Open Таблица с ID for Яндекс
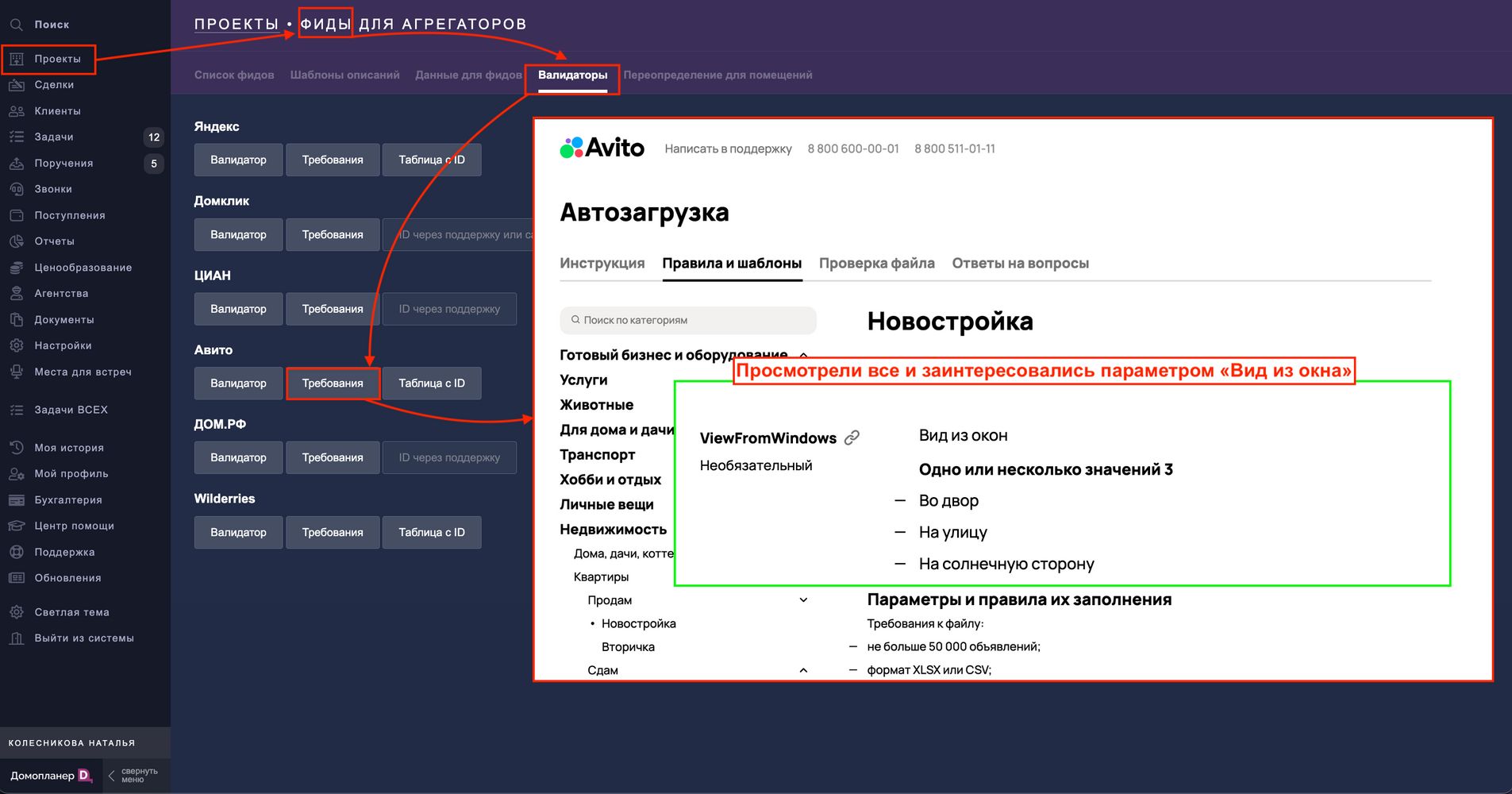This screenshot has width=1512, height=794. point(432,160)
